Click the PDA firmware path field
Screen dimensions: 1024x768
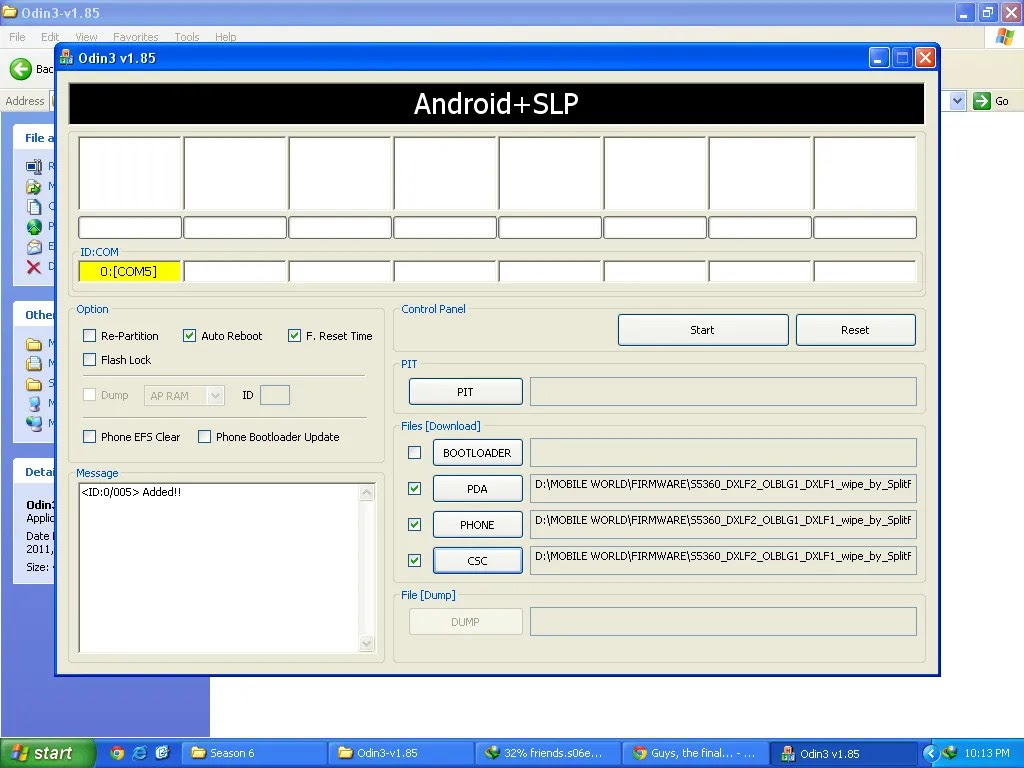pyautogui.click(x=723, y=488)
